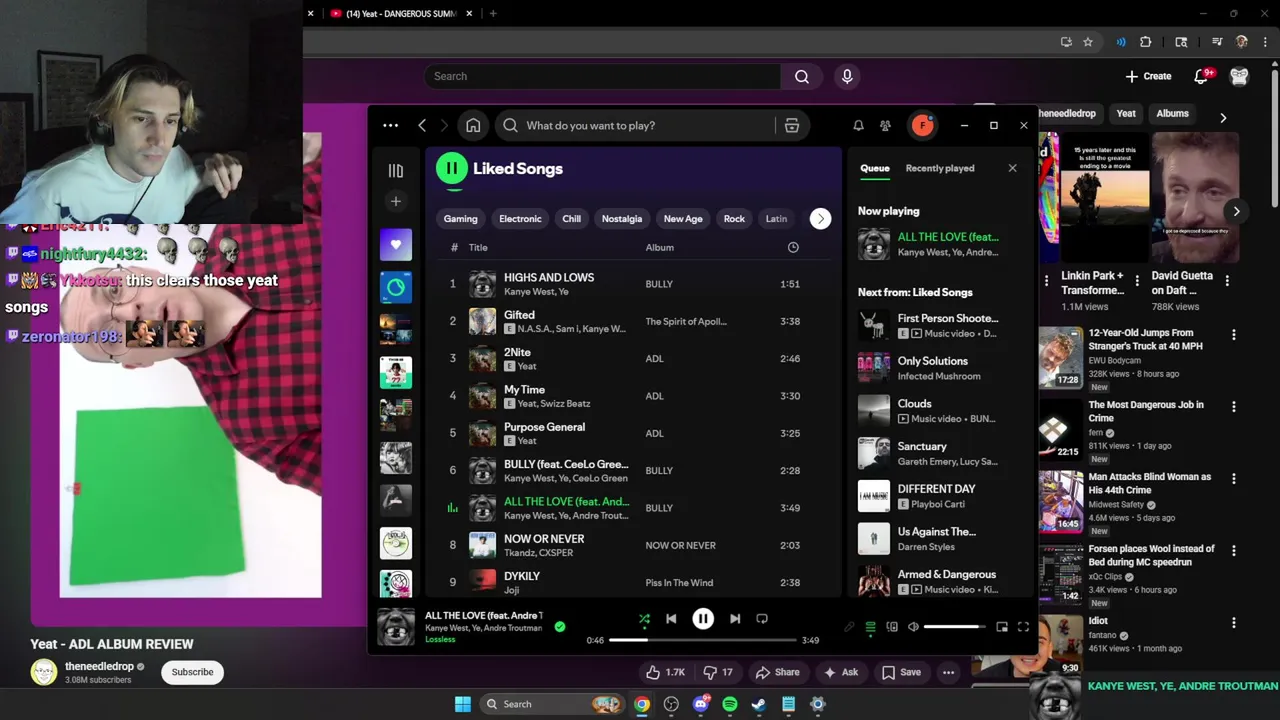The image size is (1280, 720).
Task: Like the YouTube video
Action: coord(664,672)
